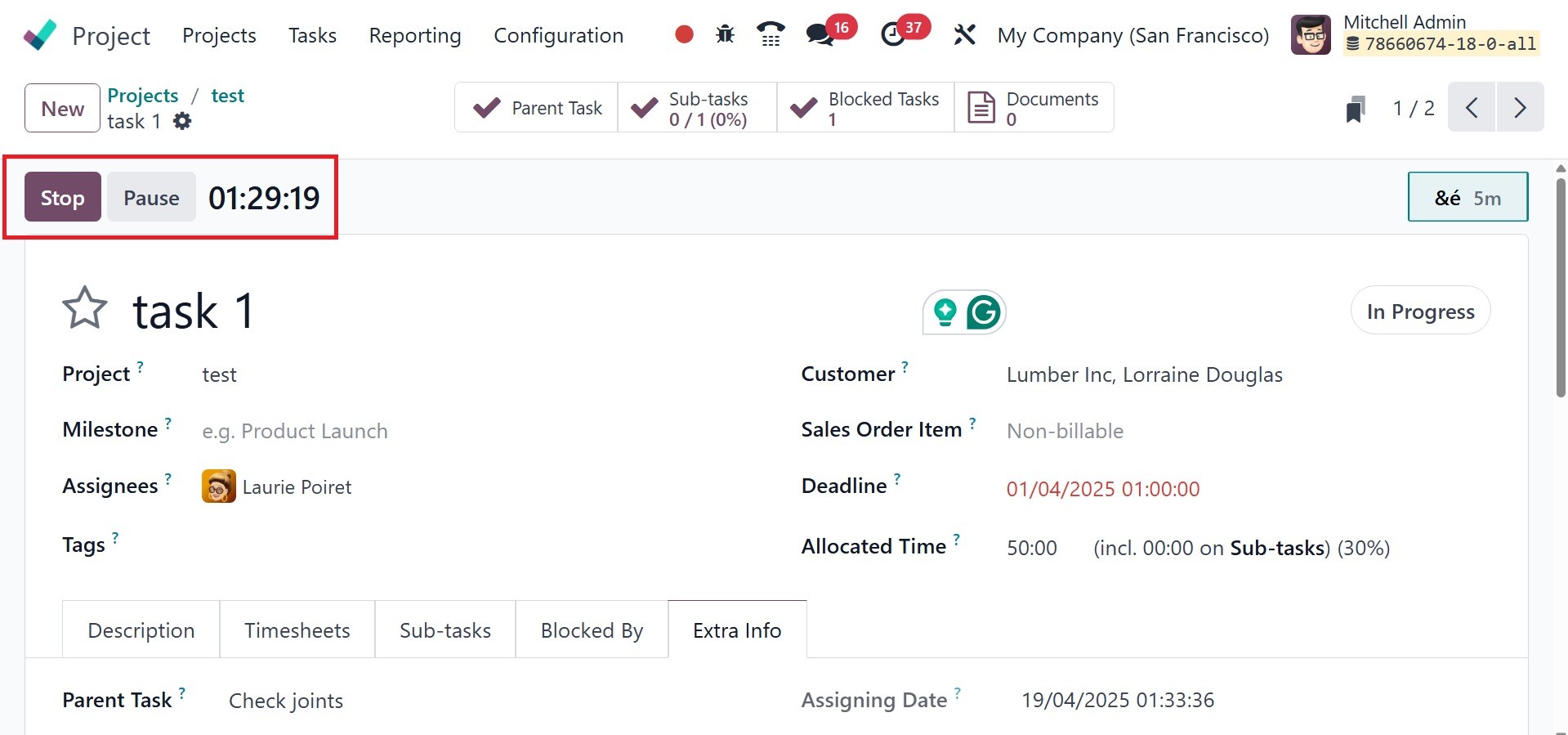Open the gear actions menu for task 1
The image size is (1568, 735).
(x=182, y=122)
